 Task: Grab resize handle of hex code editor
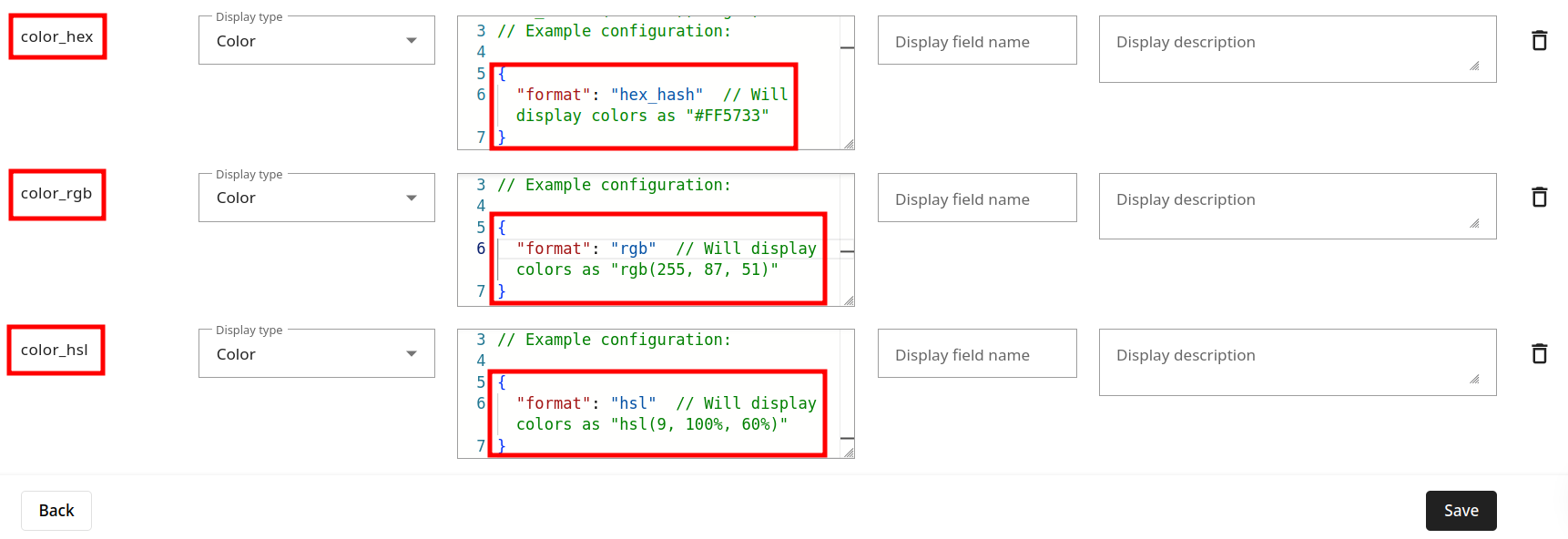click(x=849, y=144)
